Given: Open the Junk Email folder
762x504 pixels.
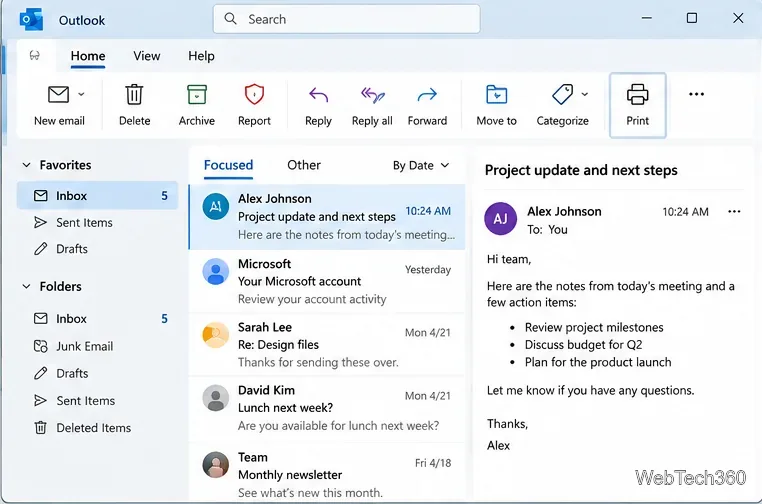Looking at the screenshot, I should tap(98, 346).
